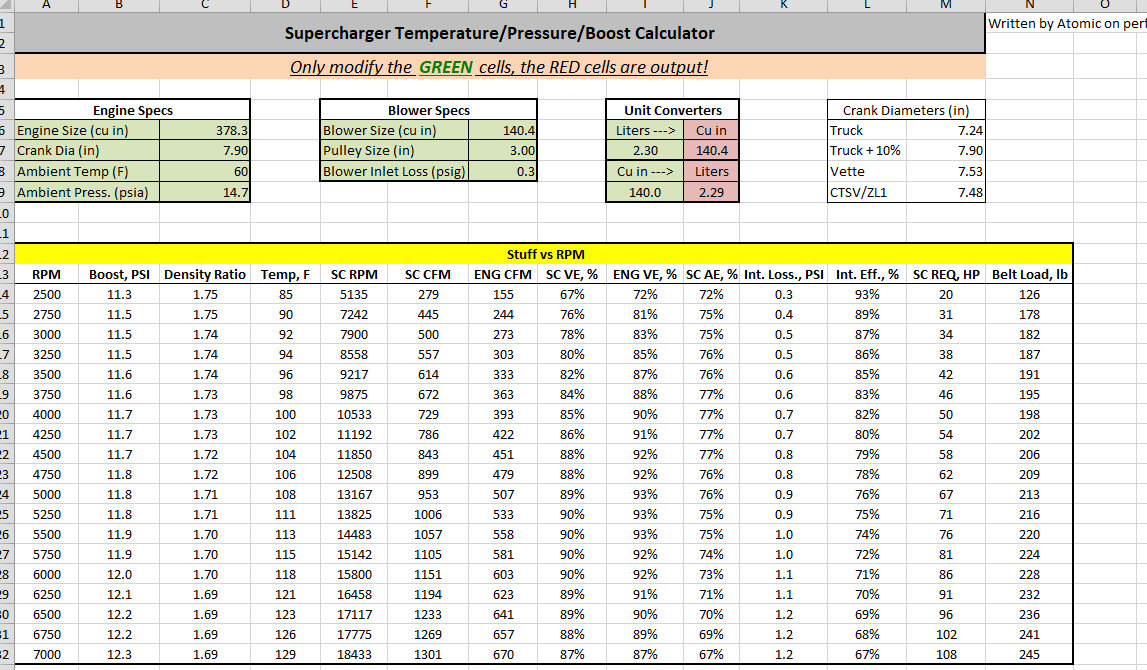Image resolution: width=1147 pixels, height=670 pixels.
Task: Click the Belt Load, lb heading cell
Action: pos(1029,274)
